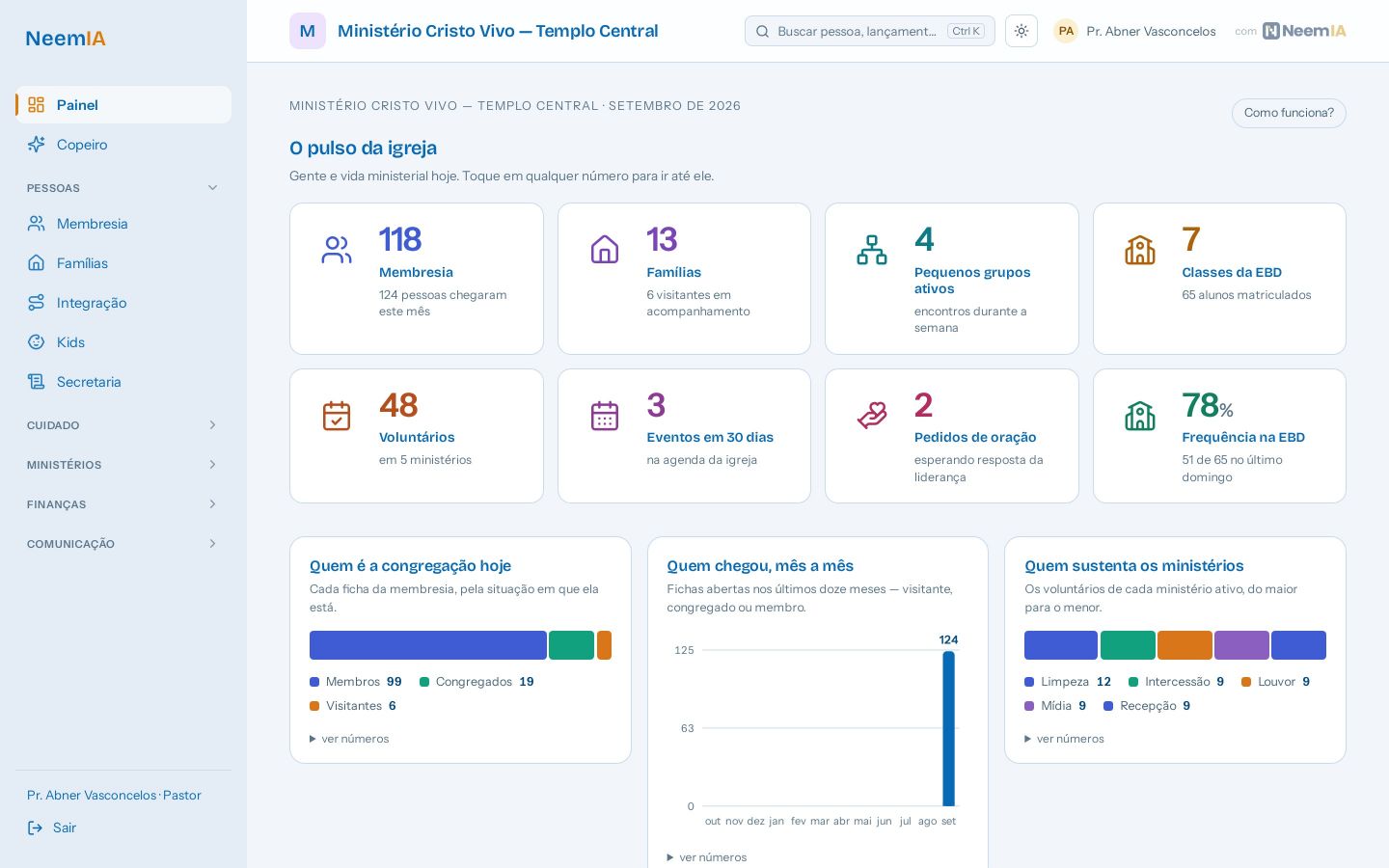Toggle the light/dark theme sun button
1389x868 pixels.
(1021, 31)
